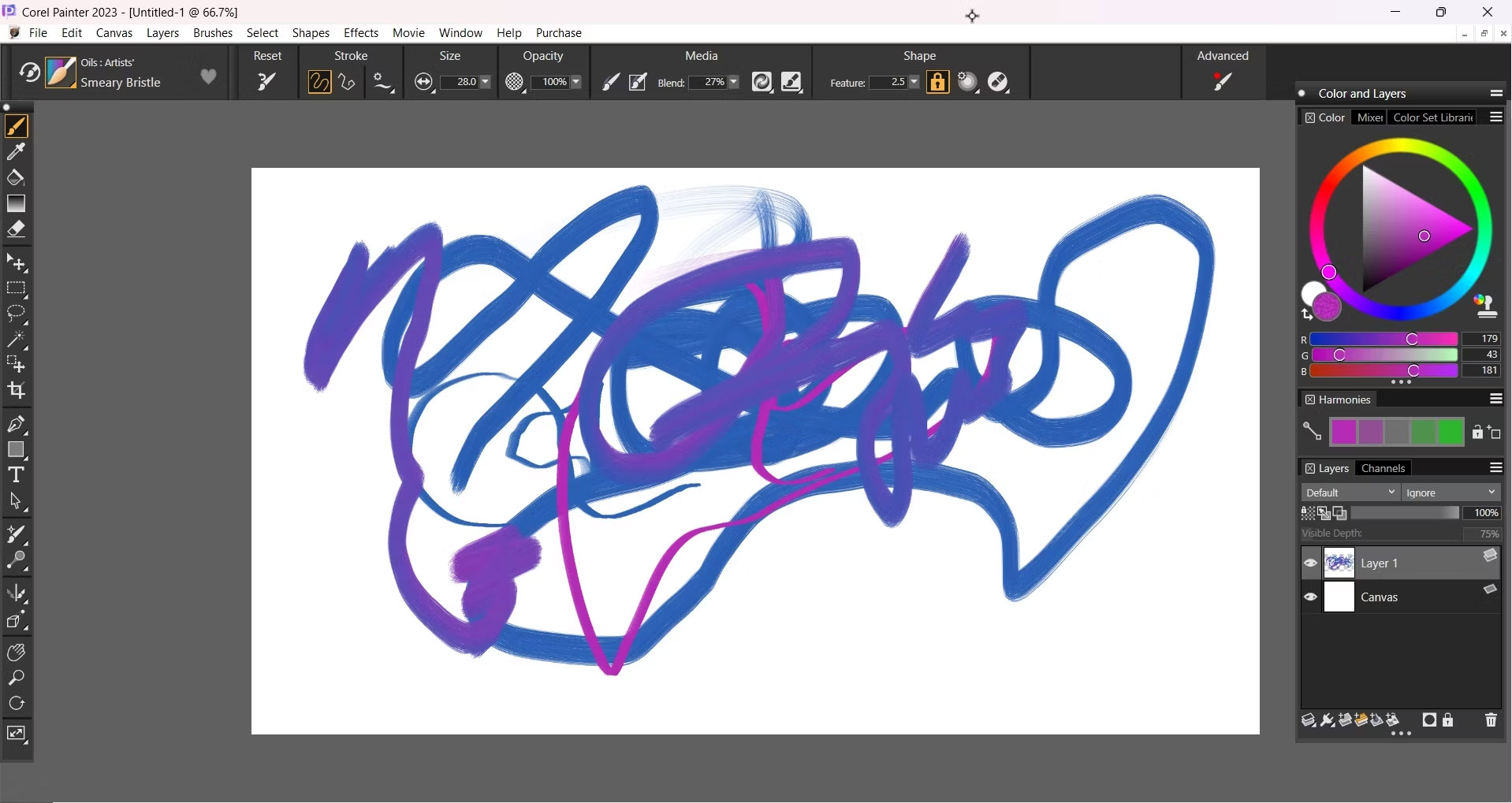Toggle the Canvas layer visibility
Image resolution: width=1512 pixels, height=803 pixels.
pos(1309,597)
